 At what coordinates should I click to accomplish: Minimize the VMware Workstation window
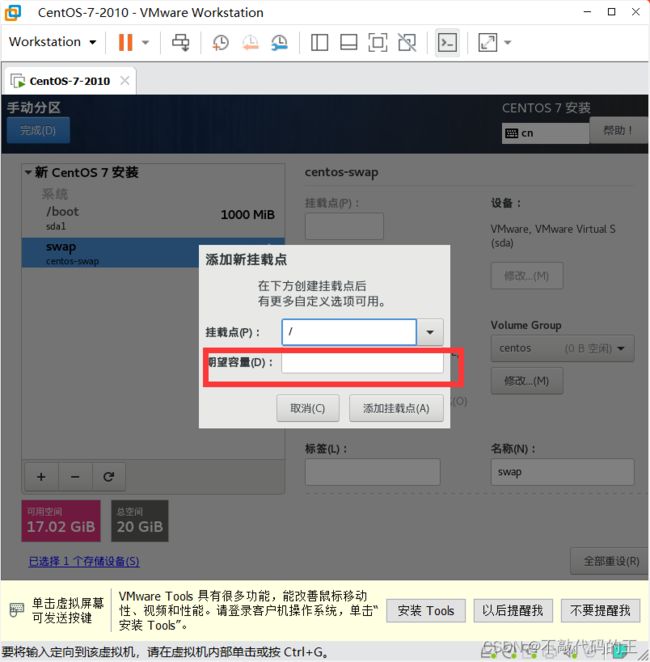point(587,12)
